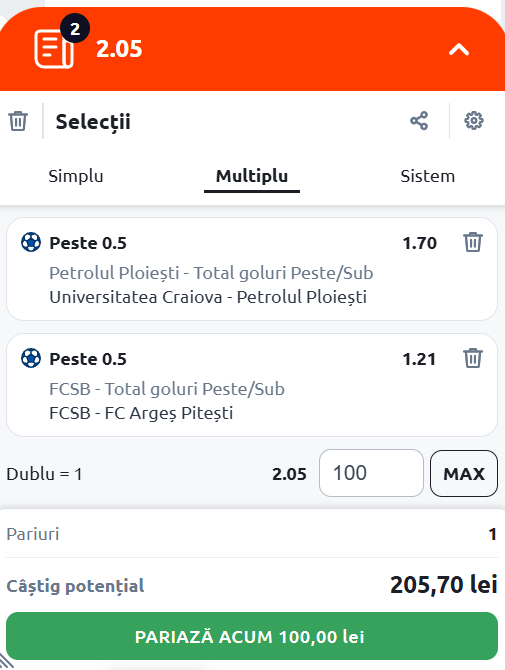Screen dimensions: 505x670
Task: Click the Selecții heading
Action: (93, 122)
